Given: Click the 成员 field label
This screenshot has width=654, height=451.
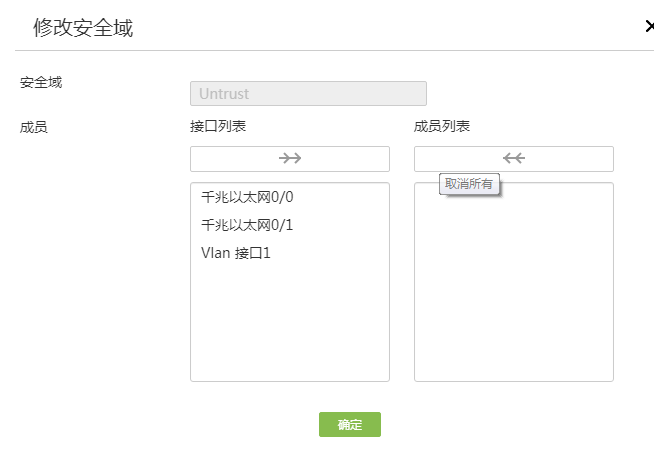Looking at the screenshot, I should [x=34, y=127].
